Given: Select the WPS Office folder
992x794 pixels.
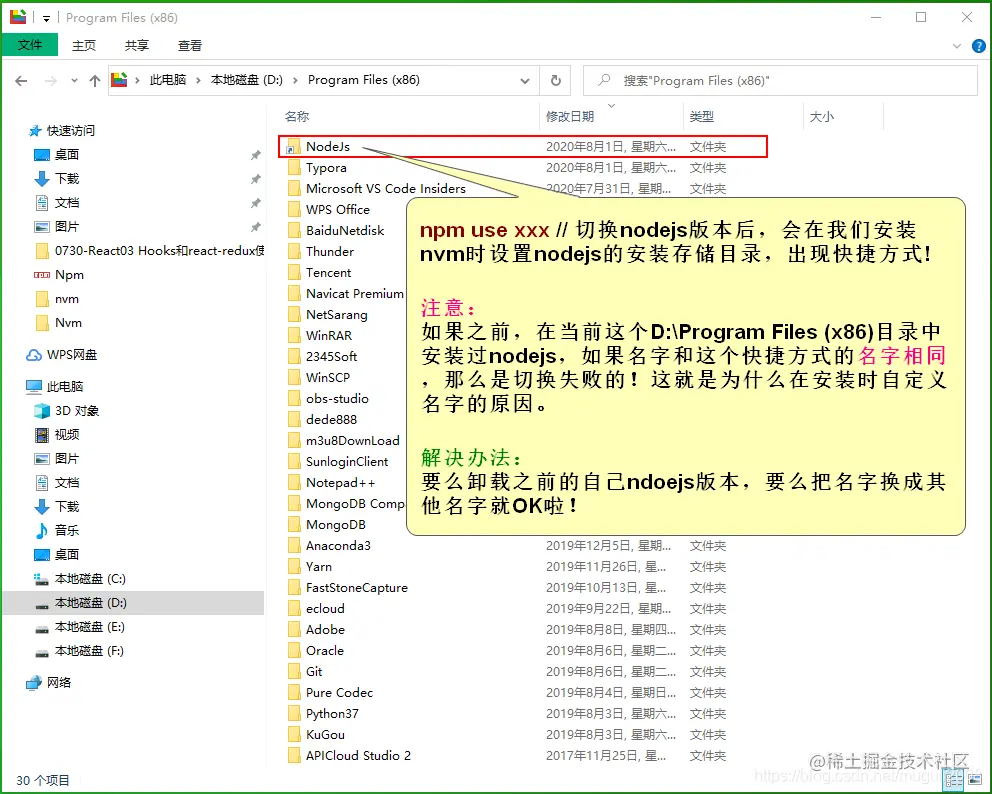Looking at the screenshot, I should click(x=329, y=209).
